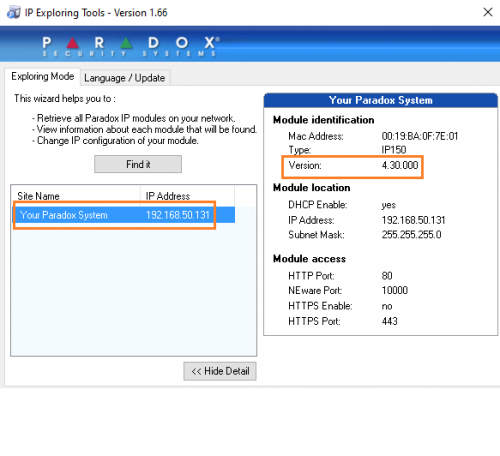Click the HTTP Port: label
Viewport: 500px width, 456px height.
pos(311,276)
